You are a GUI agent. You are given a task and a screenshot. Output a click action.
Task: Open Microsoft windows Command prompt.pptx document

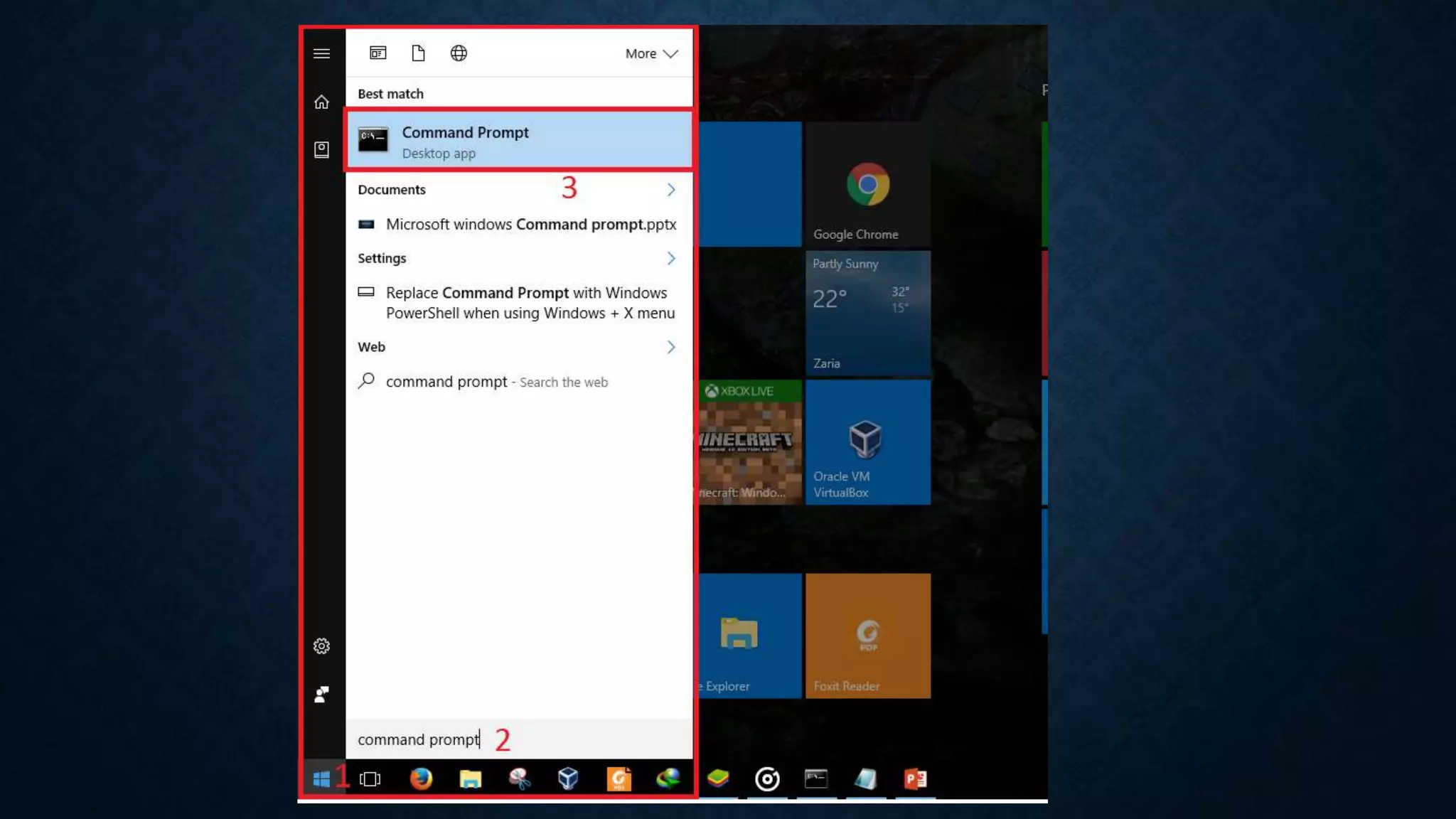530,225
